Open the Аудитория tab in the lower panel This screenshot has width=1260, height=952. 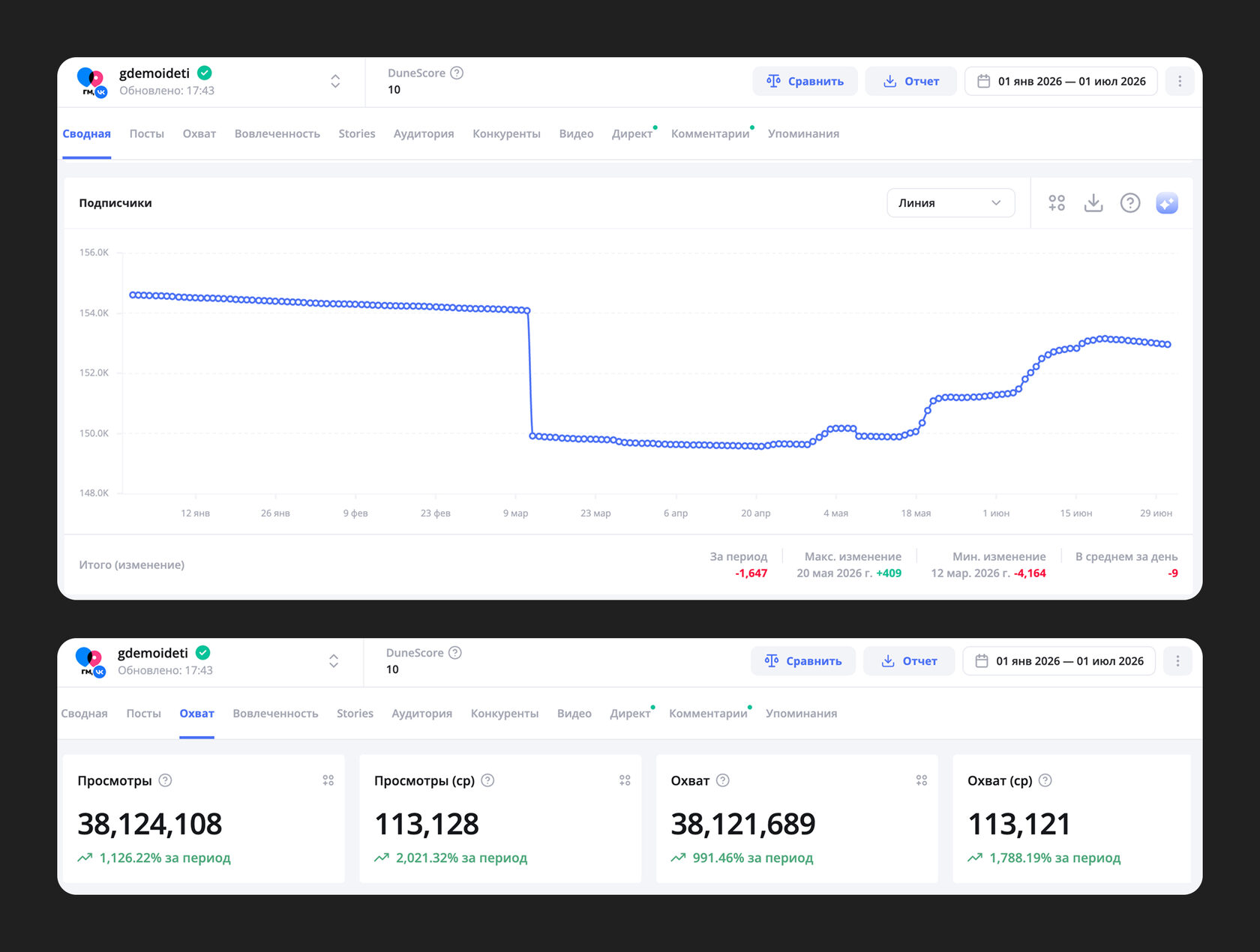pos(421,714)
